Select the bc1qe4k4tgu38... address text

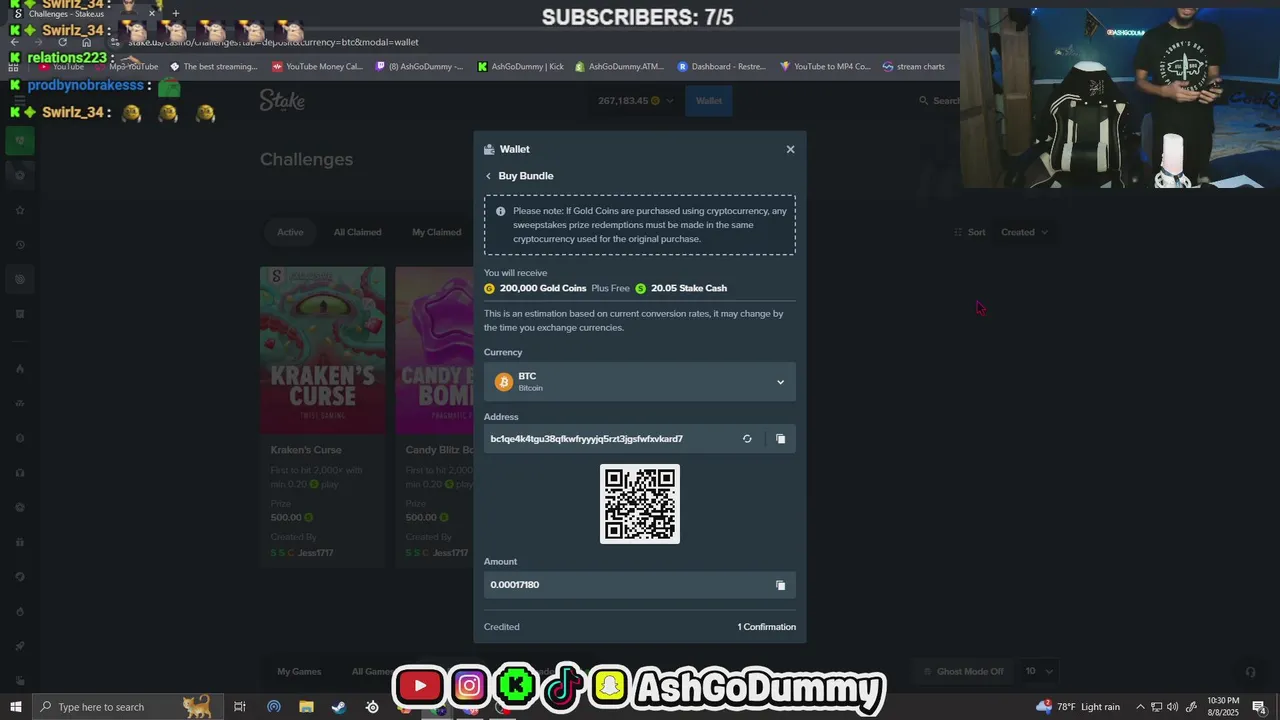click(586, 439)
